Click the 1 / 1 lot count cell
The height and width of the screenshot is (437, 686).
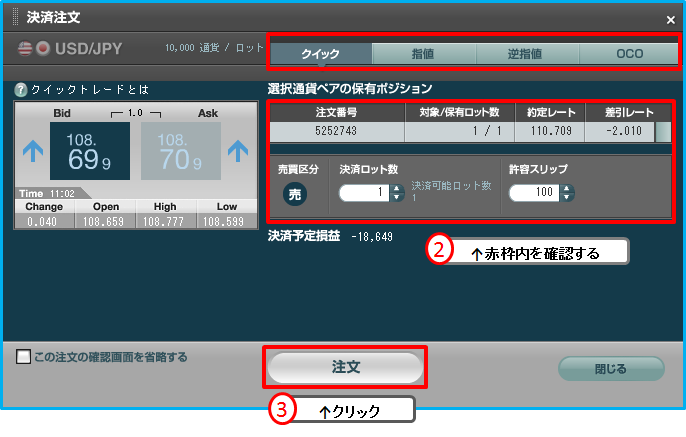tap(460, 131)
